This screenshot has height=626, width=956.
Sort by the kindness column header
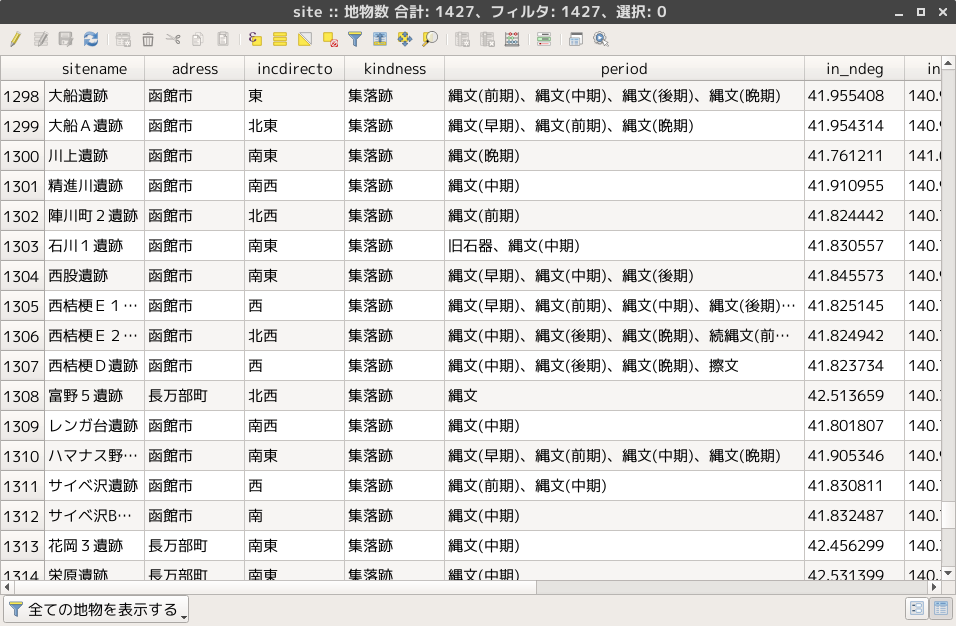[394, 69]
